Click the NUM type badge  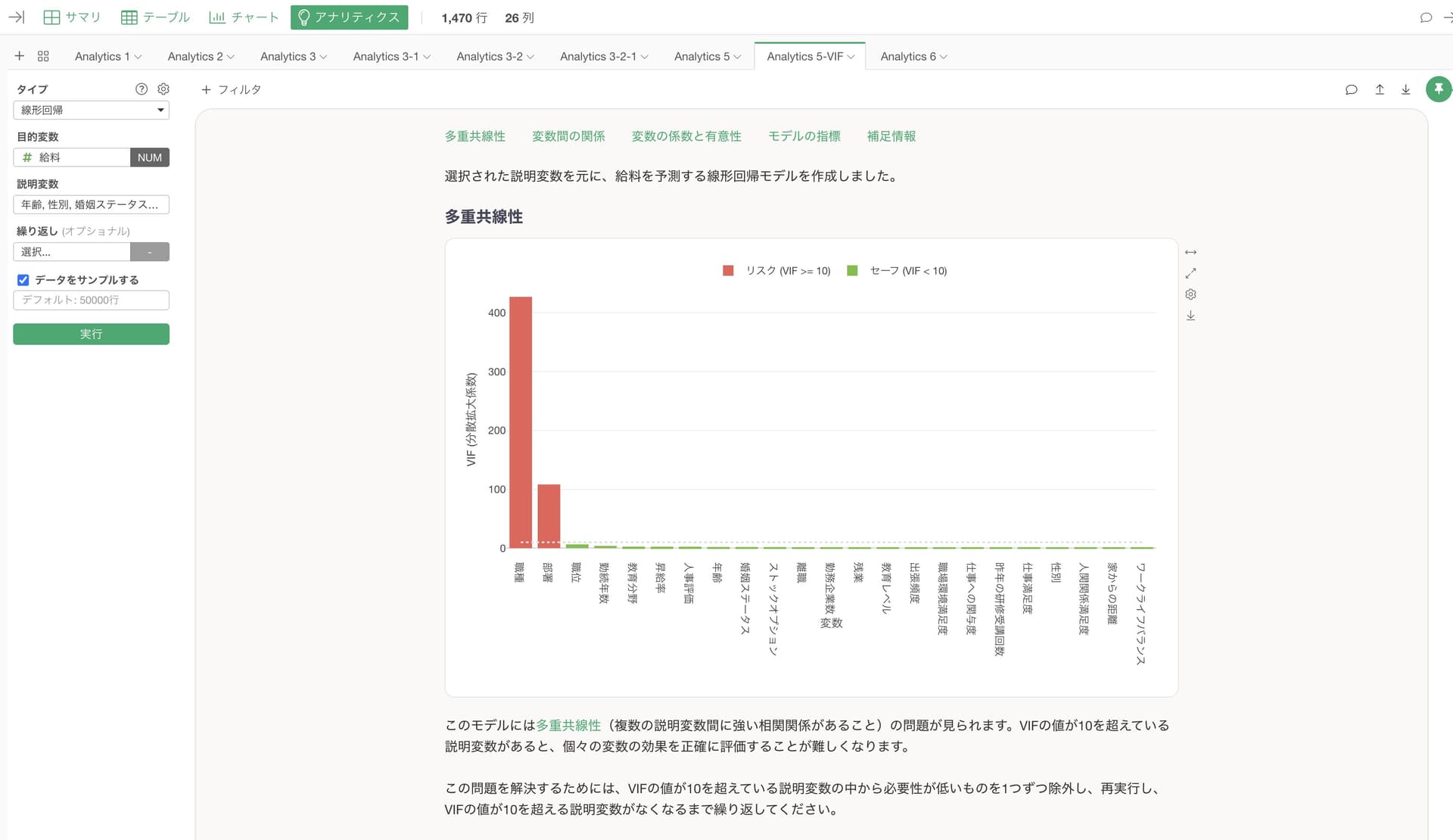click(x=150, y=157)
